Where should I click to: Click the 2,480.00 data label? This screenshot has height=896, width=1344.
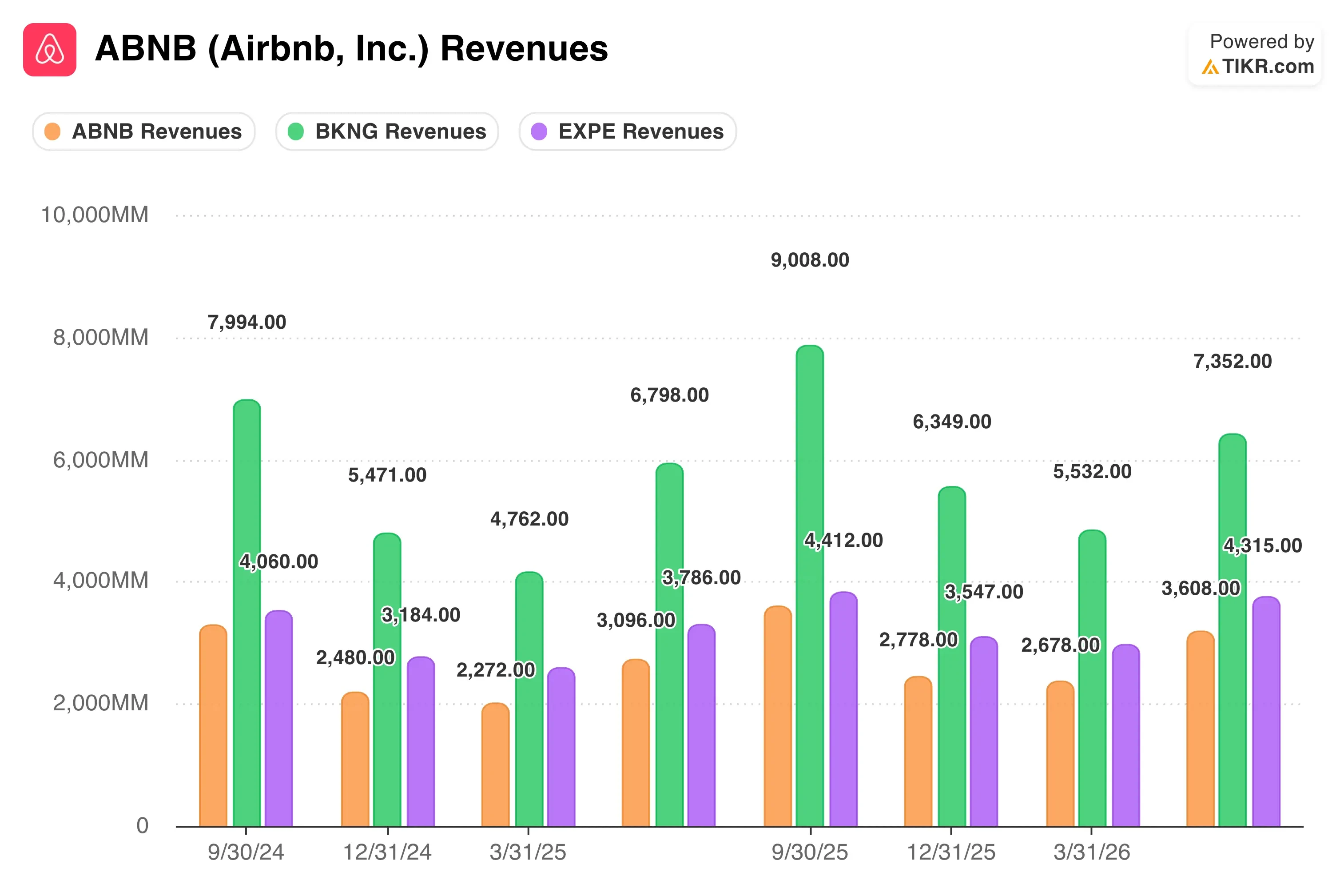pos(355,658)
